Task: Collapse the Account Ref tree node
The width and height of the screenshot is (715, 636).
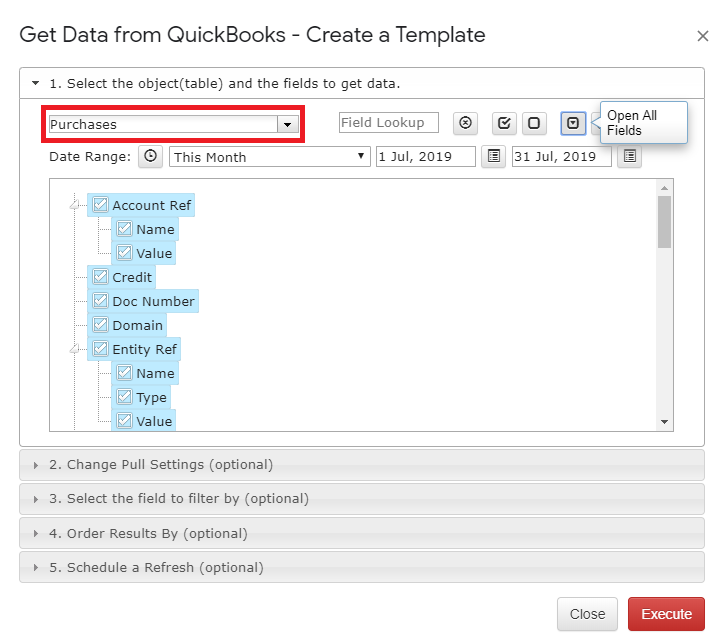Action: pyautogui.click(x=74, y=205)
